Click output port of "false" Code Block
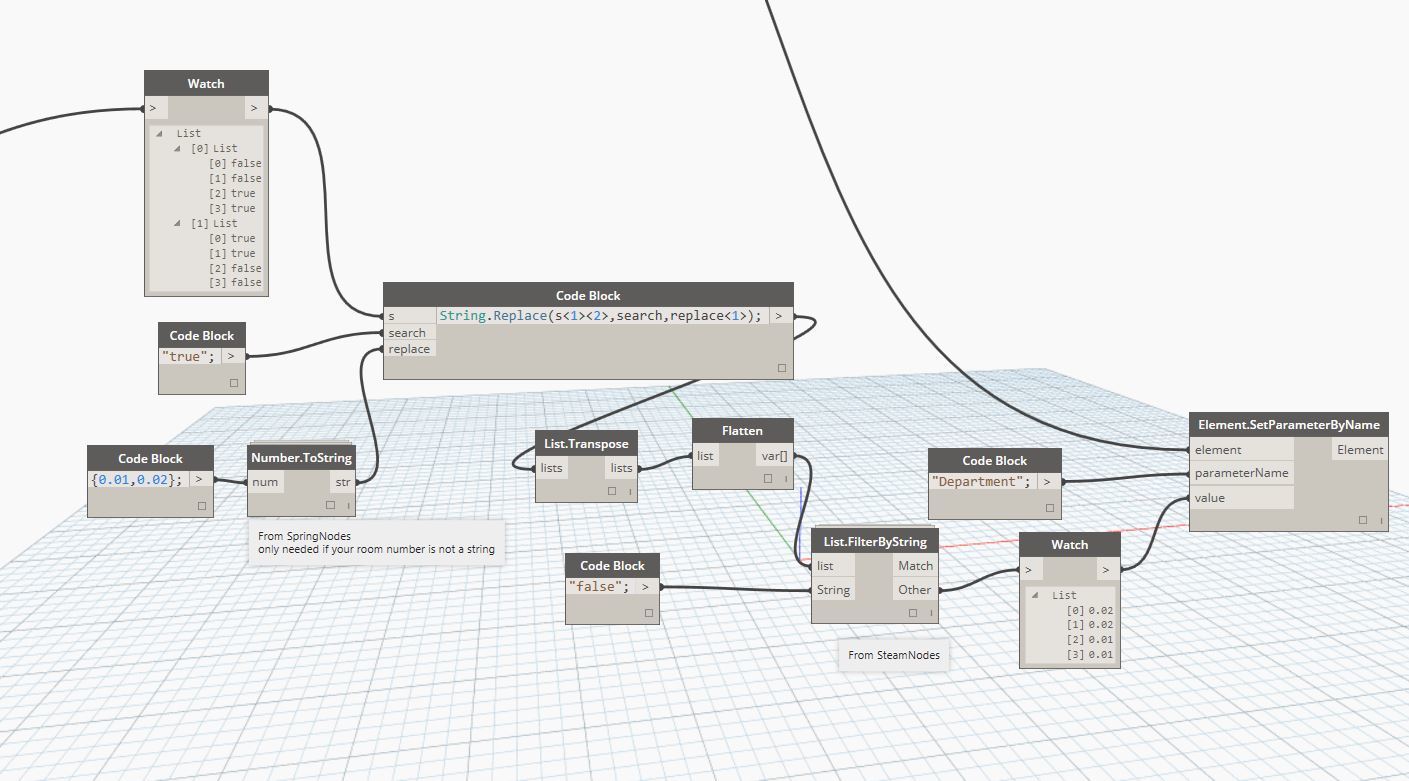The height and width of the screenshot is (781, 1409). tap(646, 587)
